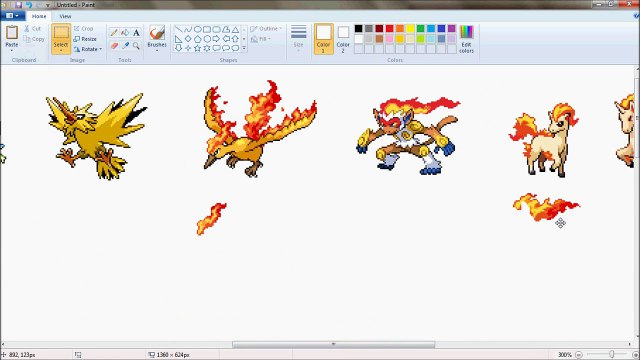Activate the Text tool
This screenshot has width=640, height=360.
tap(136, 33)
